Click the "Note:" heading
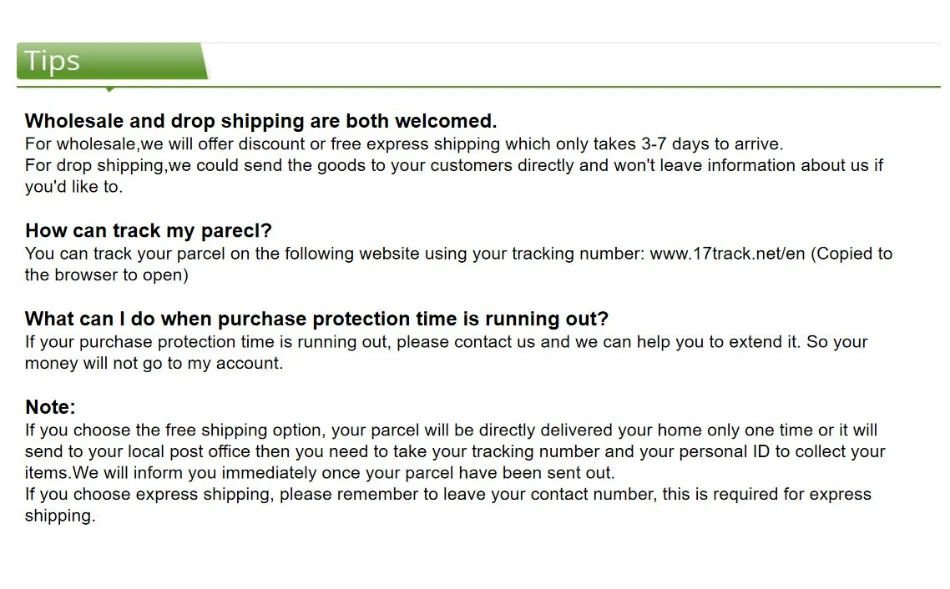This screenshot has width=950, height=589. point(50,407)
